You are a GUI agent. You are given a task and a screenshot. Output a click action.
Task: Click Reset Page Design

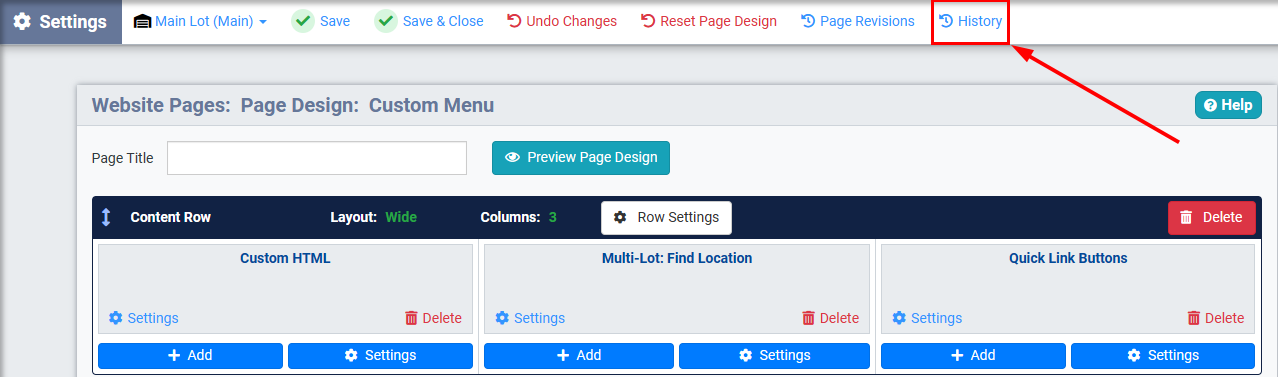point(708,21)
